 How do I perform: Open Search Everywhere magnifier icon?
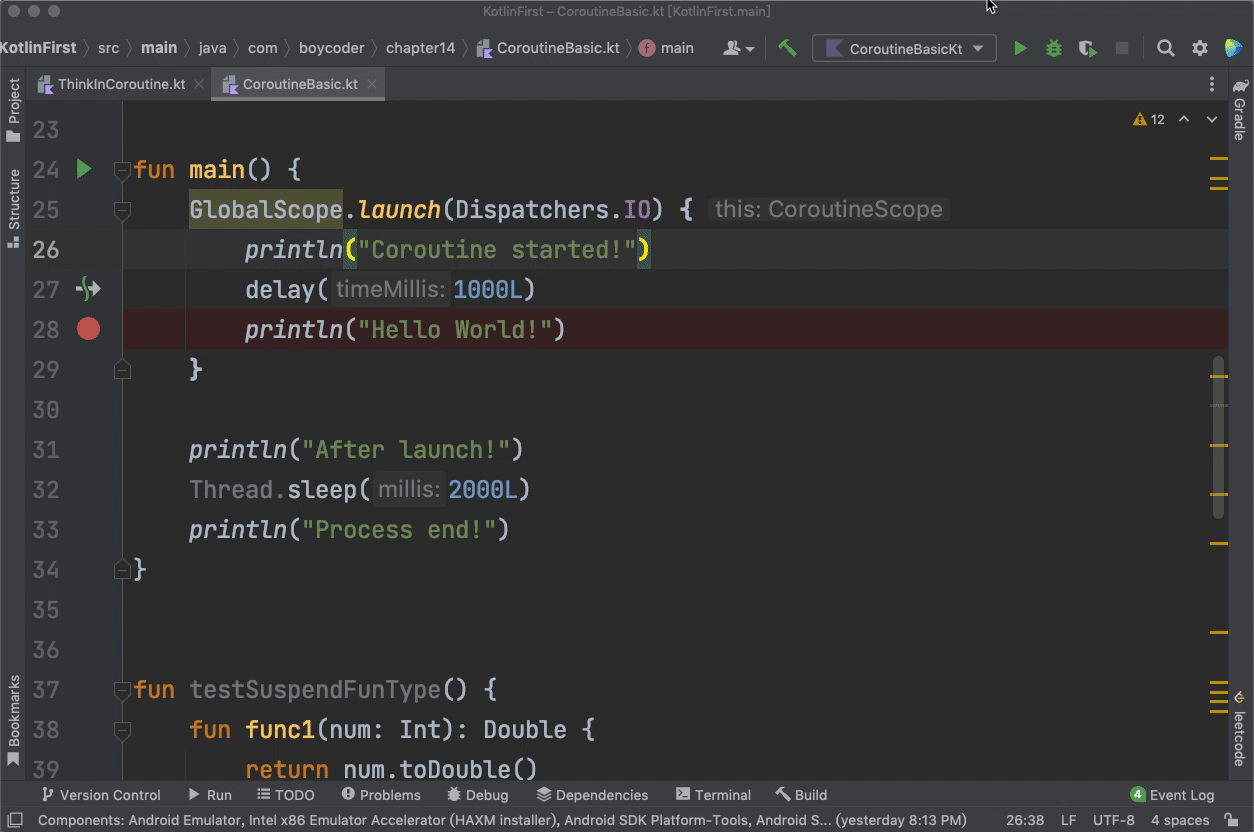(1165, 48)
